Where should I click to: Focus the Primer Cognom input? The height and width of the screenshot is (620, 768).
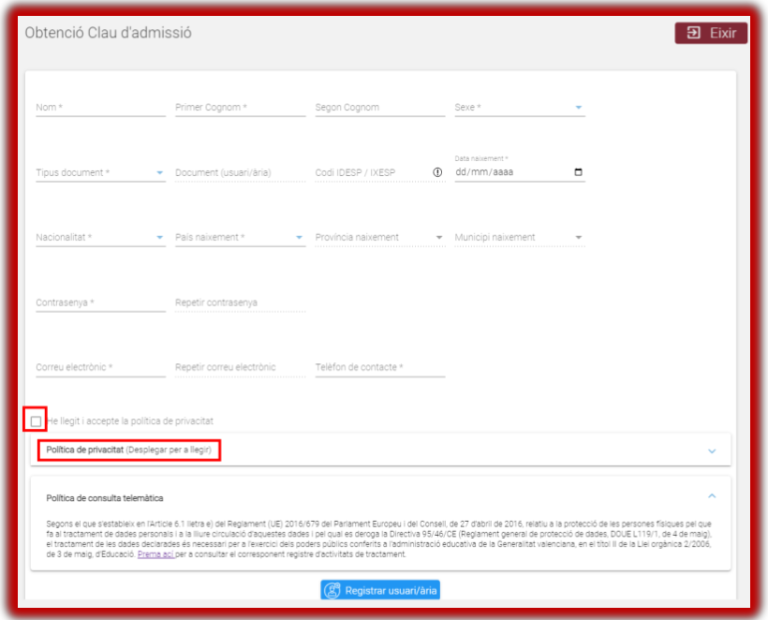pyautogui.click(x=240, y=108)
